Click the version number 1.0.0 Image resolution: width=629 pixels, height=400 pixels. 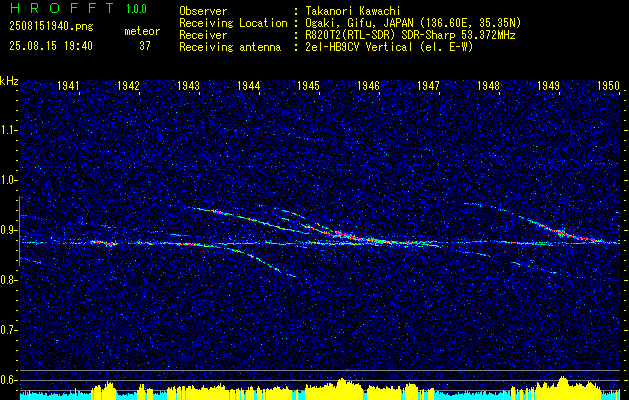pyautogui.click(x=136, y=8)
